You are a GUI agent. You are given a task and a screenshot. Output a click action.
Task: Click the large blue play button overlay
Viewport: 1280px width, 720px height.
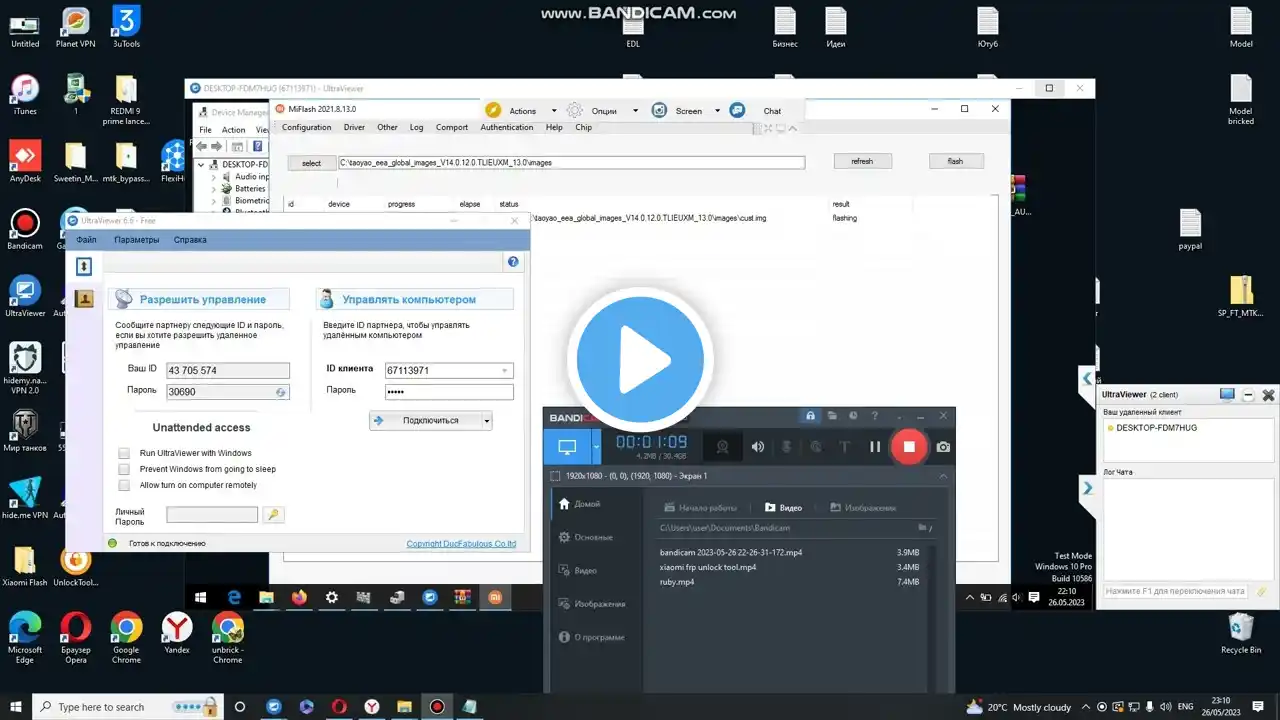click(639, 360)
